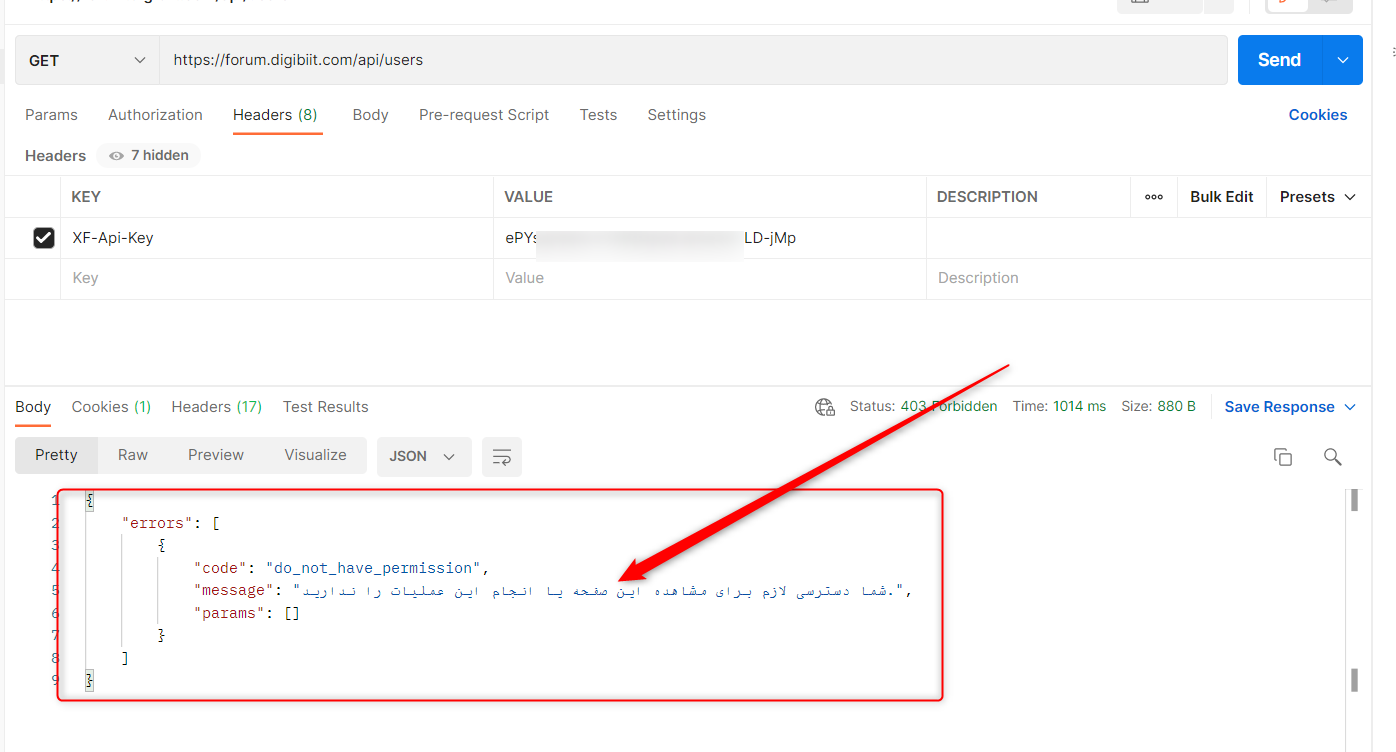Image resolution: width=1396 pixels, height=752 pixels.
Task: Expand the Save Response arrow
Action: 1350,407
